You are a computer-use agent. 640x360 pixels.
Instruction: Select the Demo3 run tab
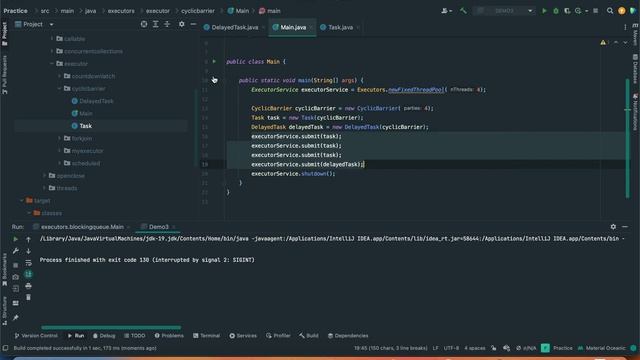click(x=158, y=227)
